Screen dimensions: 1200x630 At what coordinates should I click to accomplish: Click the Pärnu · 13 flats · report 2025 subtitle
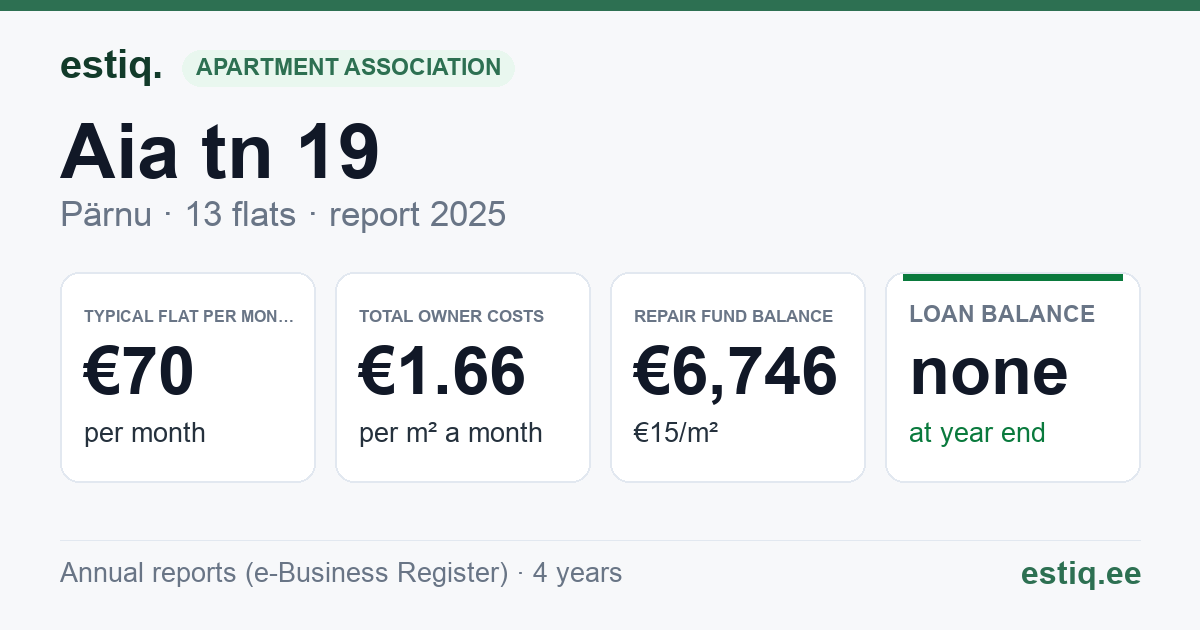pyautogui.click(x=283, y=215)
